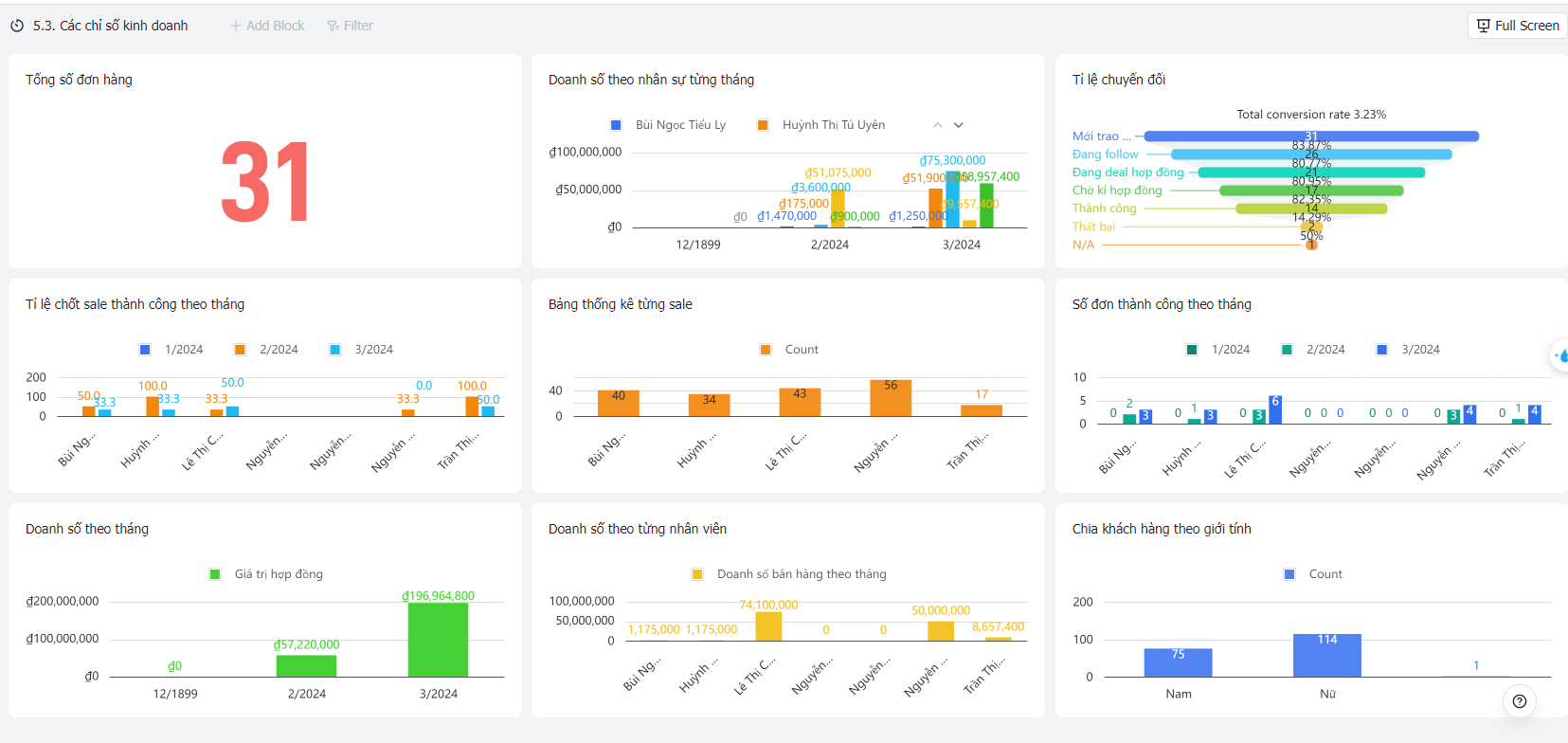Toggle 2/2024 legend in Tỉ lệ chốt sale chart

pyautogui.click(x=266, y=350)
